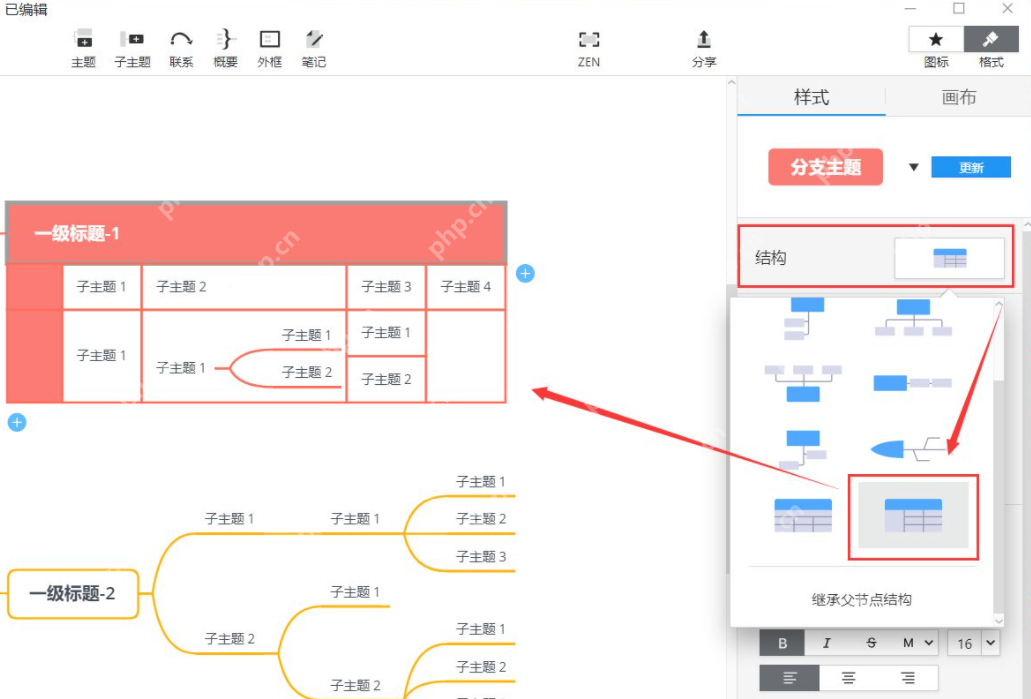Enable italic text style
The height and width of the screenshot is (699, 1031).
827,642
